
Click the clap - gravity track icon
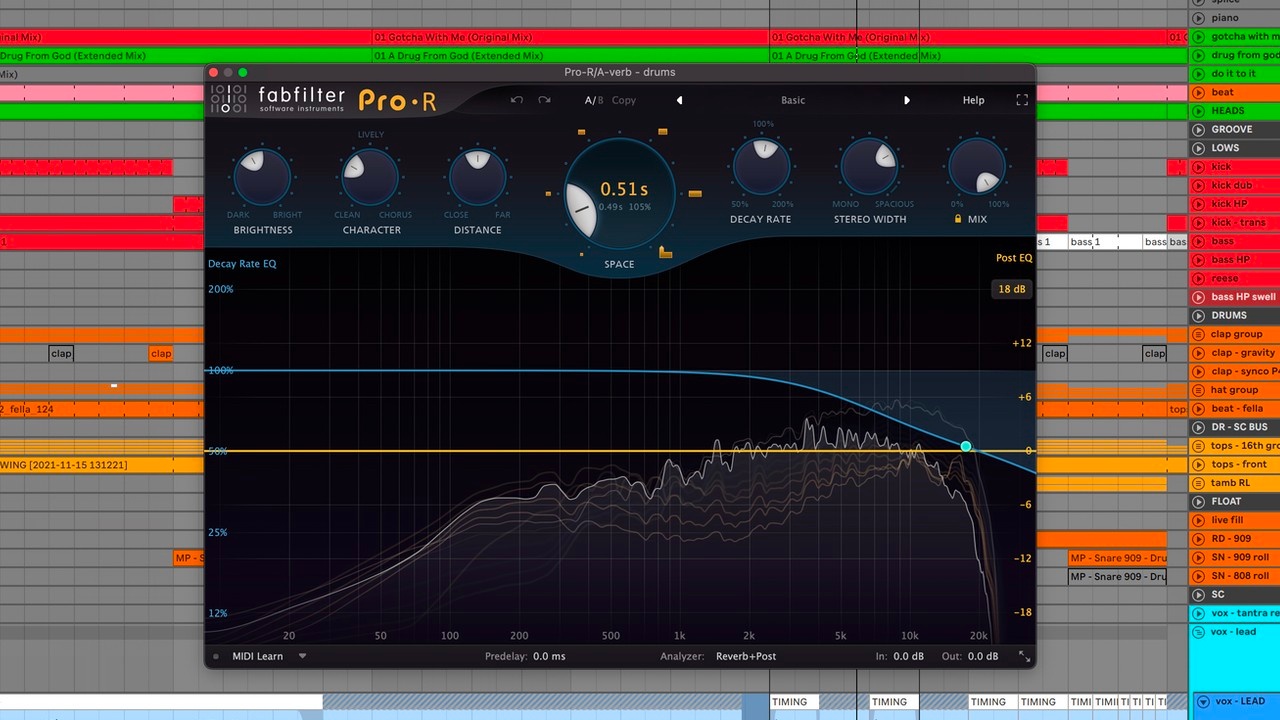[1198, 353]
